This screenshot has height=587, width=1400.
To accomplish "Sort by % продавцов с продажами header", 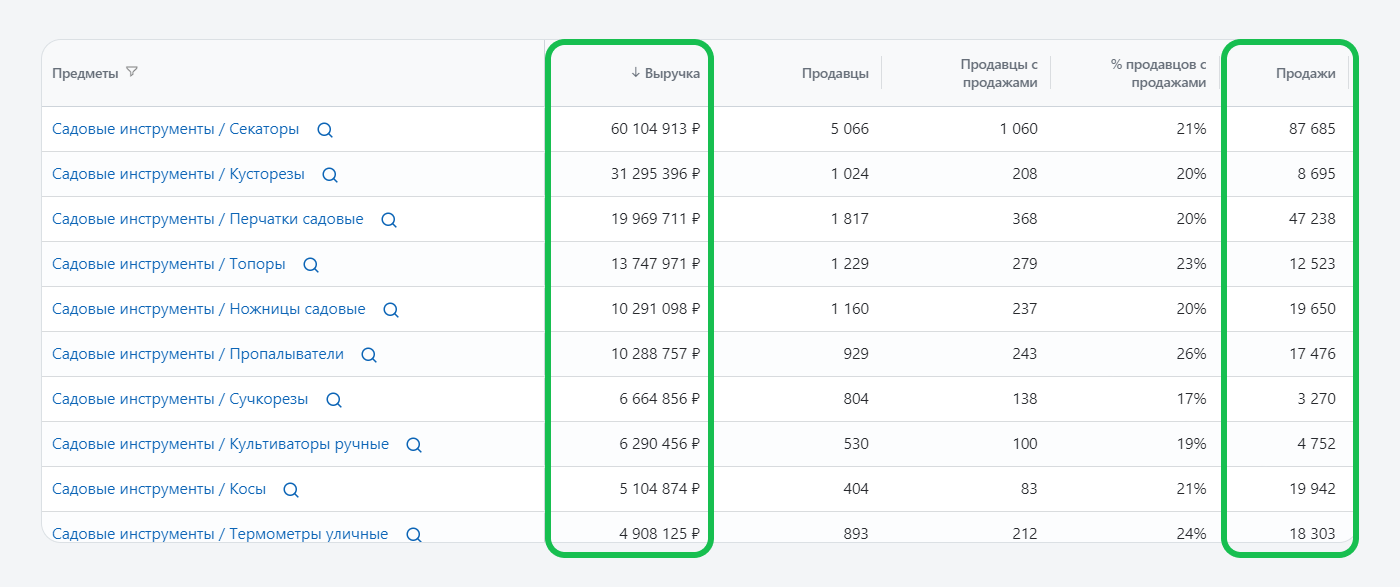I will coord(1158,73).
